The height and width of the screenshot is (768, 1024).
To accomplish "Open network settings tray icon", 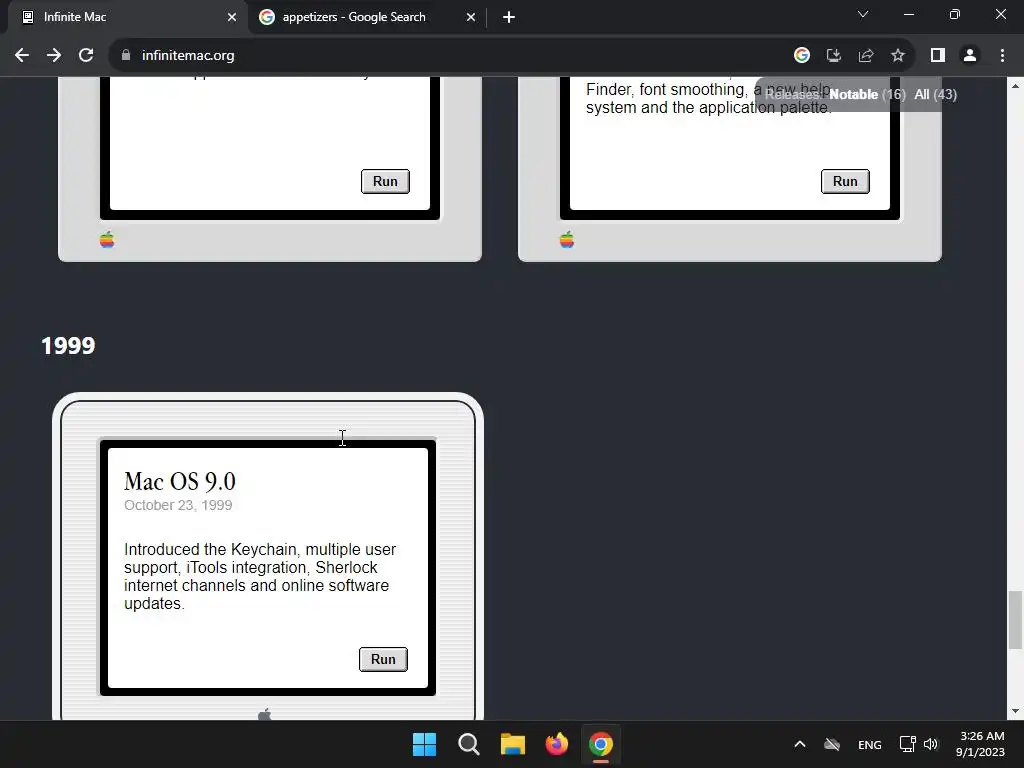I will tap(907, 744).
